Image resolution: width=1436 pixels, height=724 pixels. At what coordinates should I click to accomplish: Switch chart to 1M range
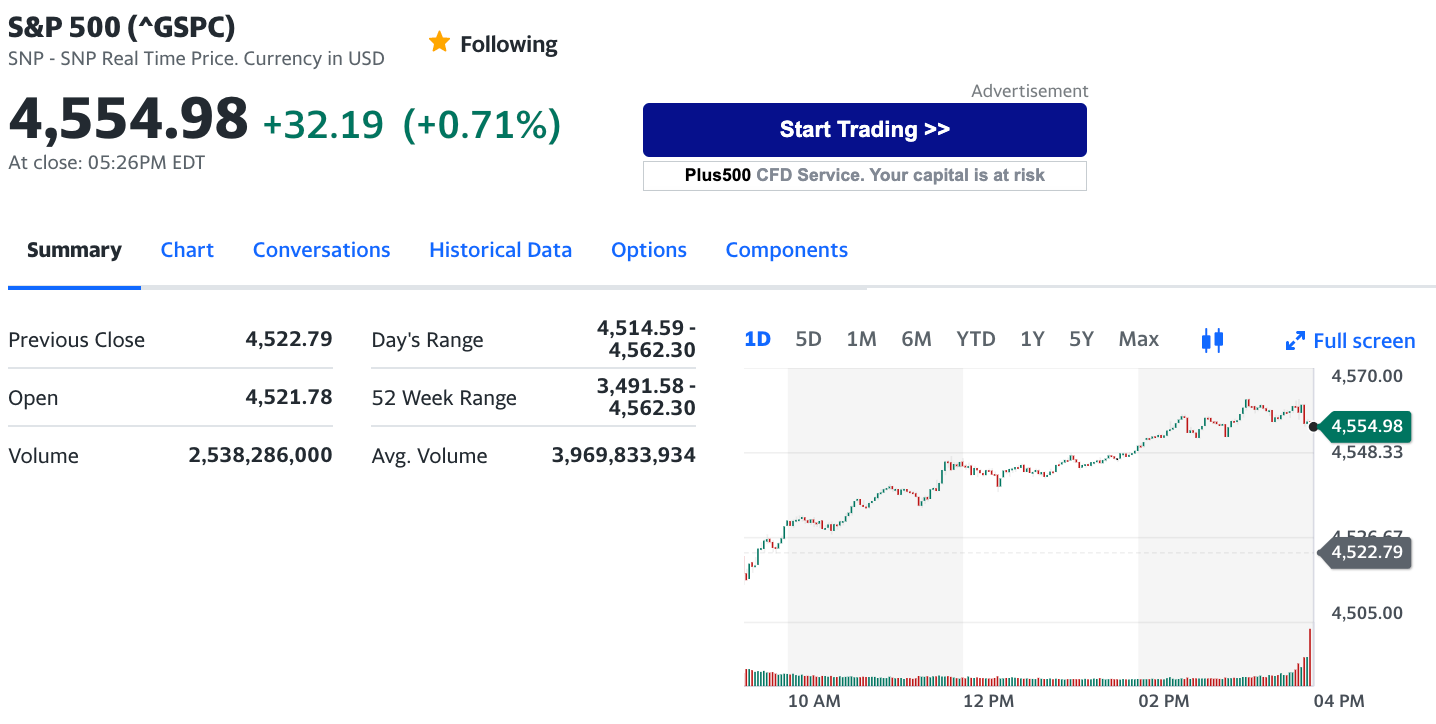(861, 339)
